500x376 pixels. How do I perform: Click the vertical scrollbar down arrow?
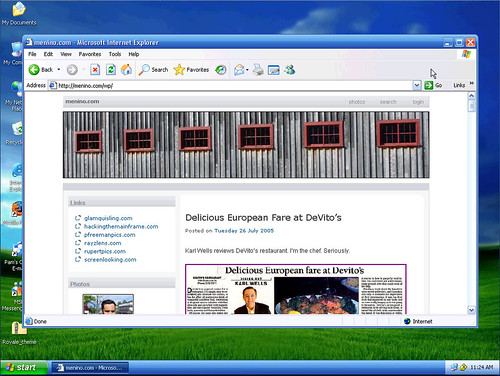(x=471, y=310)
